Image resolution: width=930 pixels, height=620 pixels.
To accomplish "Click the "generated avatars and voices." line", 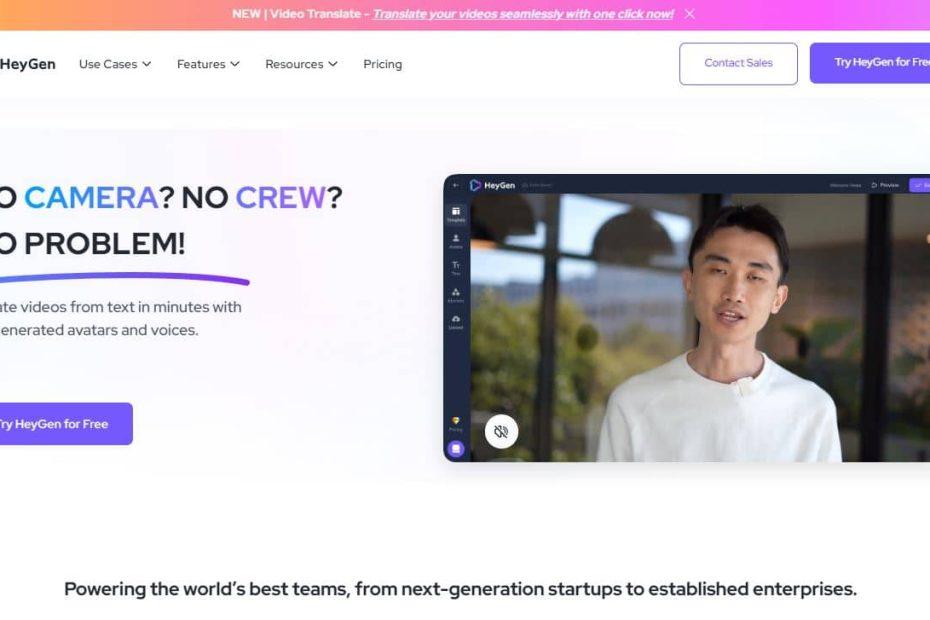I will tap(99, 330).
